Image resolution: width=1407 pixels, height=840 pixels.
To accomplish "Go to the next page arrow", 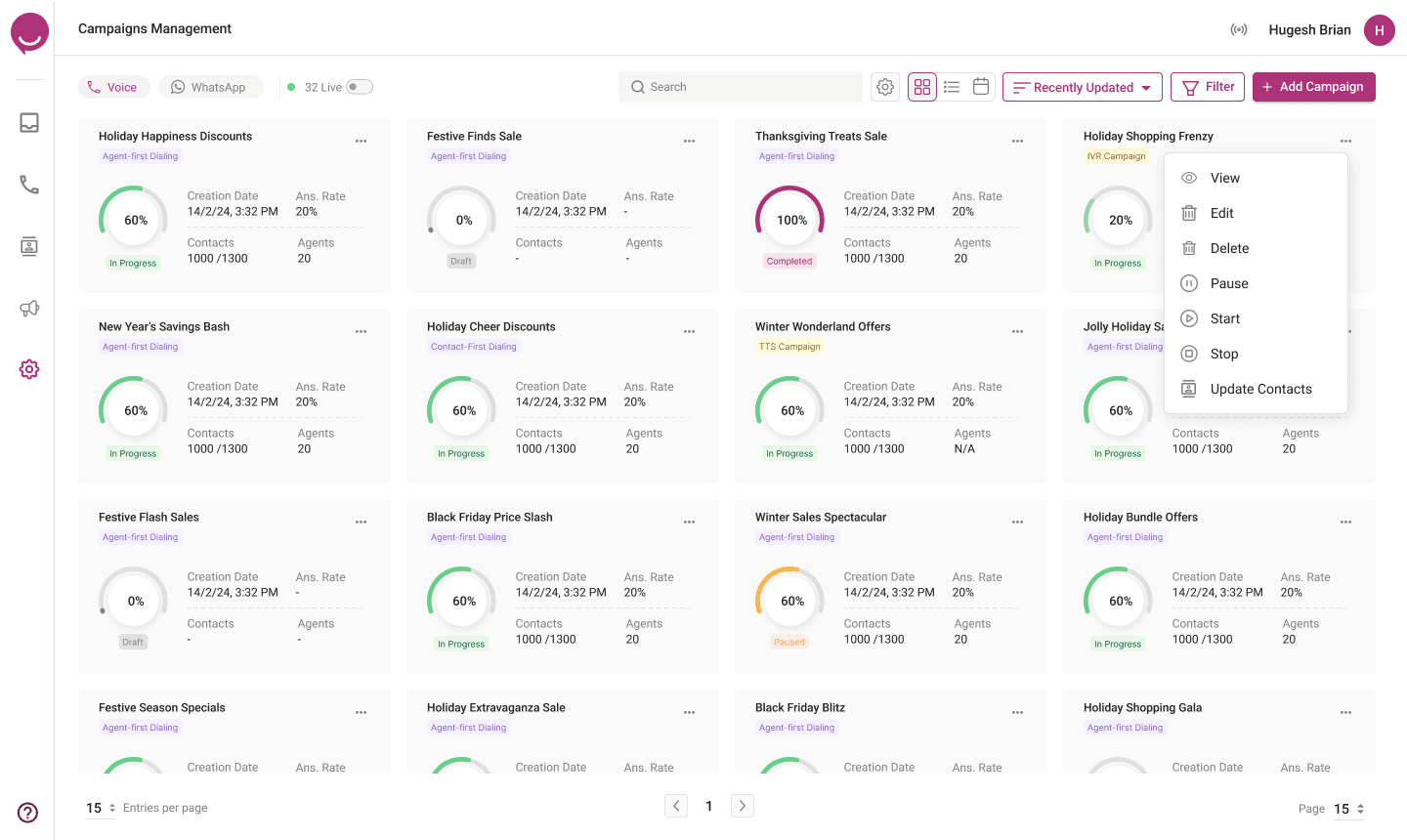I will (743, 806).
